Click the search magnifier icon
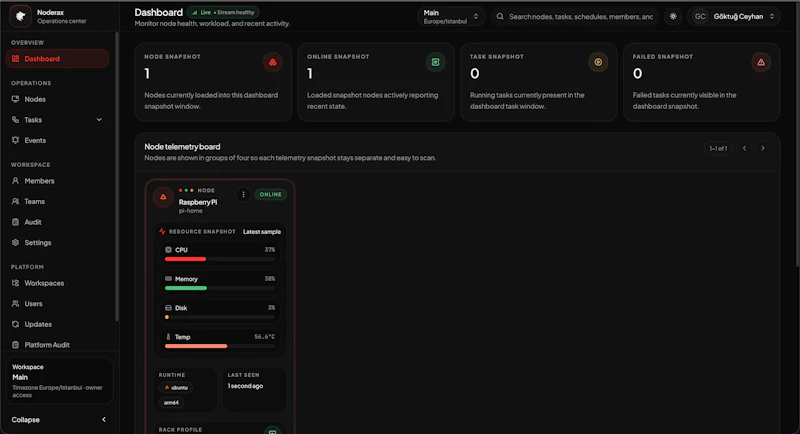 pyautogui.click(x=500, y=16)
